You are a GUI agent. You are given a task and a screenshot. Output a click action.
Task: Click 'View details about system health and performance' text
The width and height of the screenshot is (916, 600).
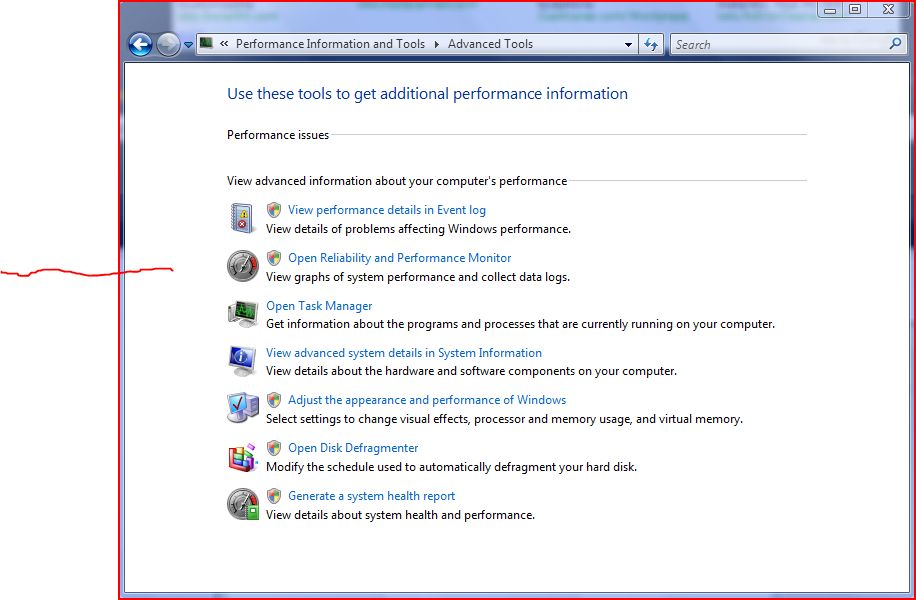pos(400,515)
